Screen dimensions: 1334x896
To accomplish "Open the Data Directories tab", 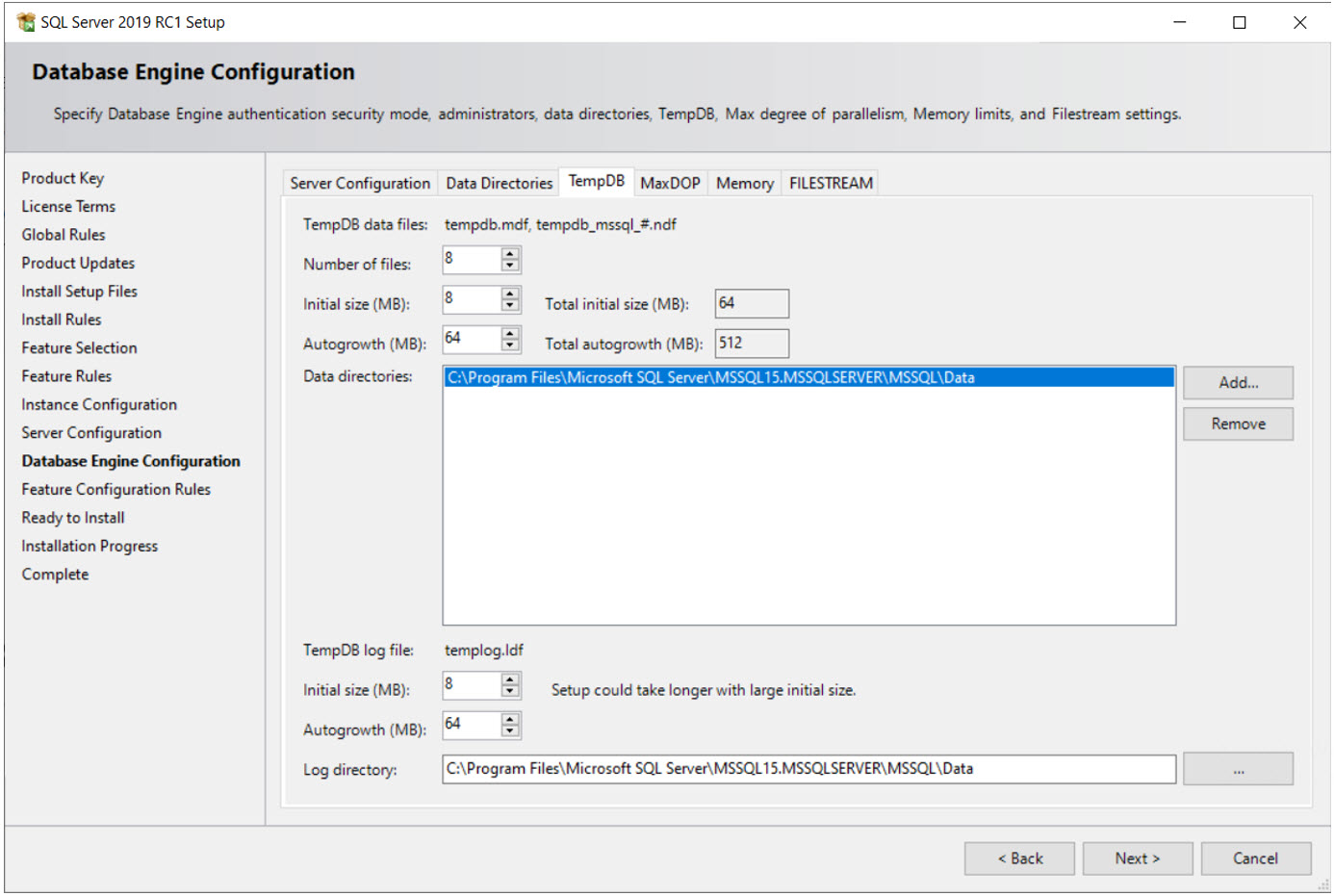I will tap(498, 183).
